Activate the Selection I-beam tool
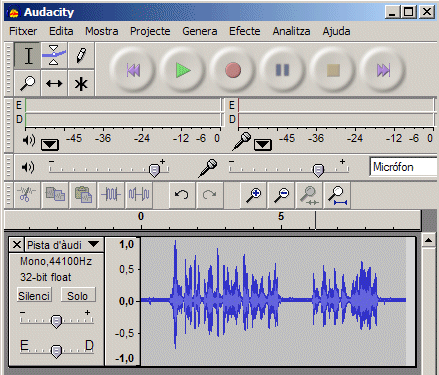The width and height of the screenshot is (439, 375). (27, 55)
